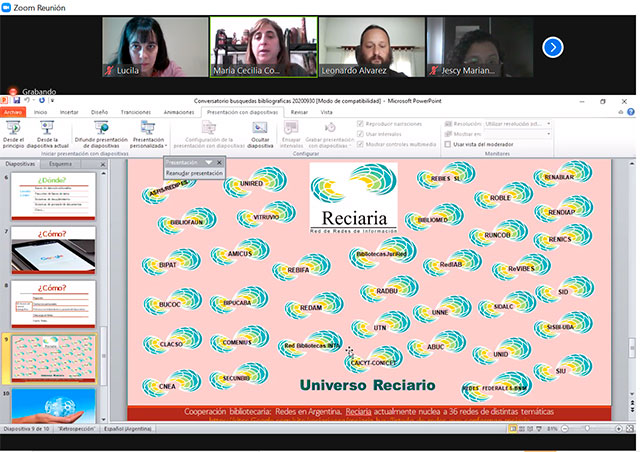Click 81% zoom level
Image resolution: width=640 pixels, height=452 pixels.
552,429
